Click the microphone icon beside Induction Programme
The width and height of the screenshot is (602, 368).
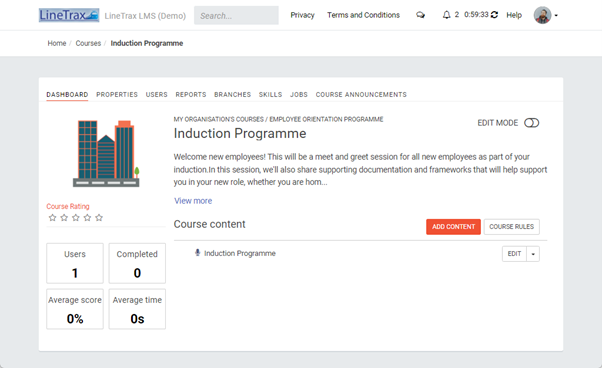tap(197, 253)
